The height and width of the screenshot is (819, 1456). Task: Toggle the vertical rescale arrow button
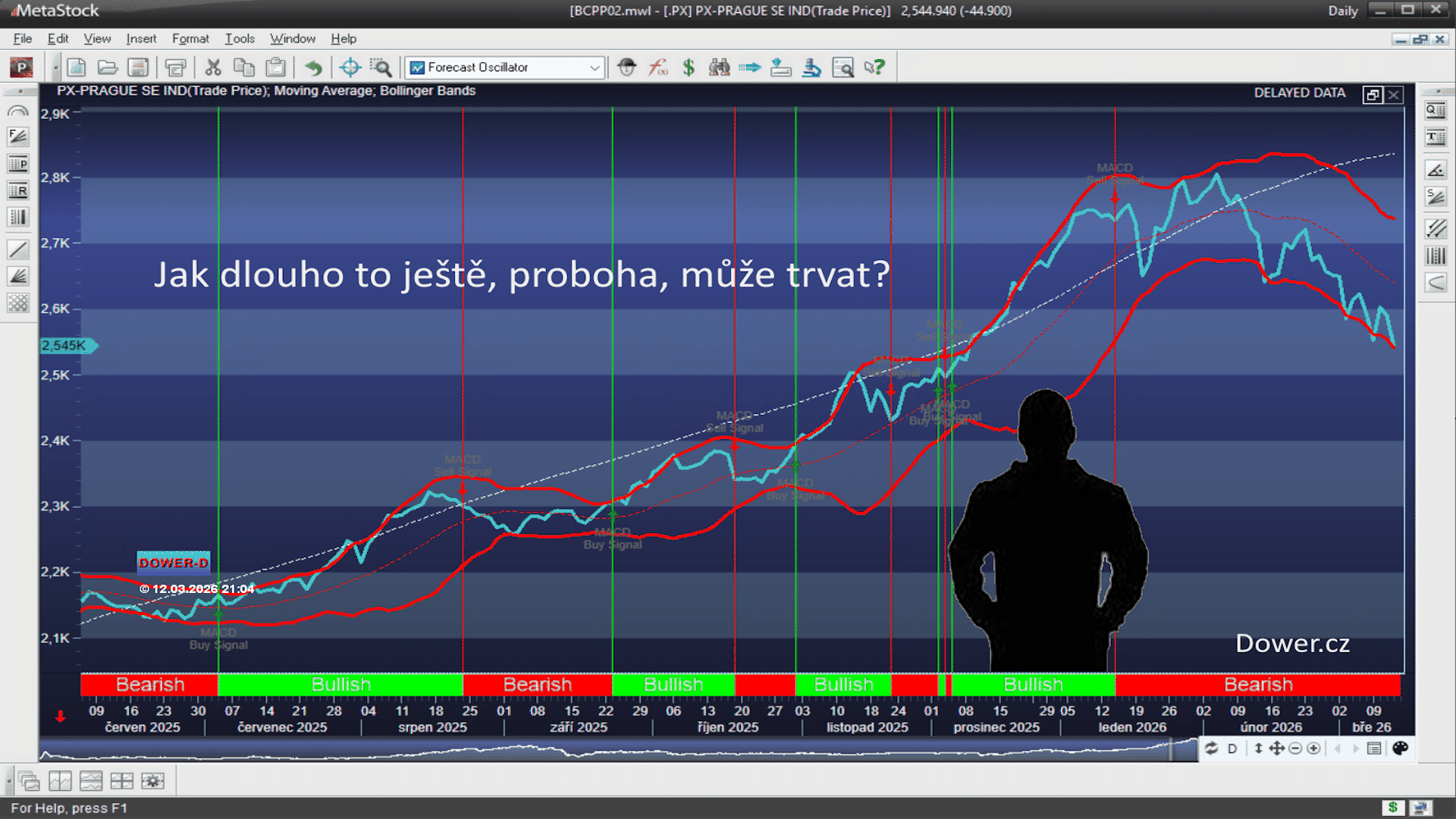point(1258,748)
